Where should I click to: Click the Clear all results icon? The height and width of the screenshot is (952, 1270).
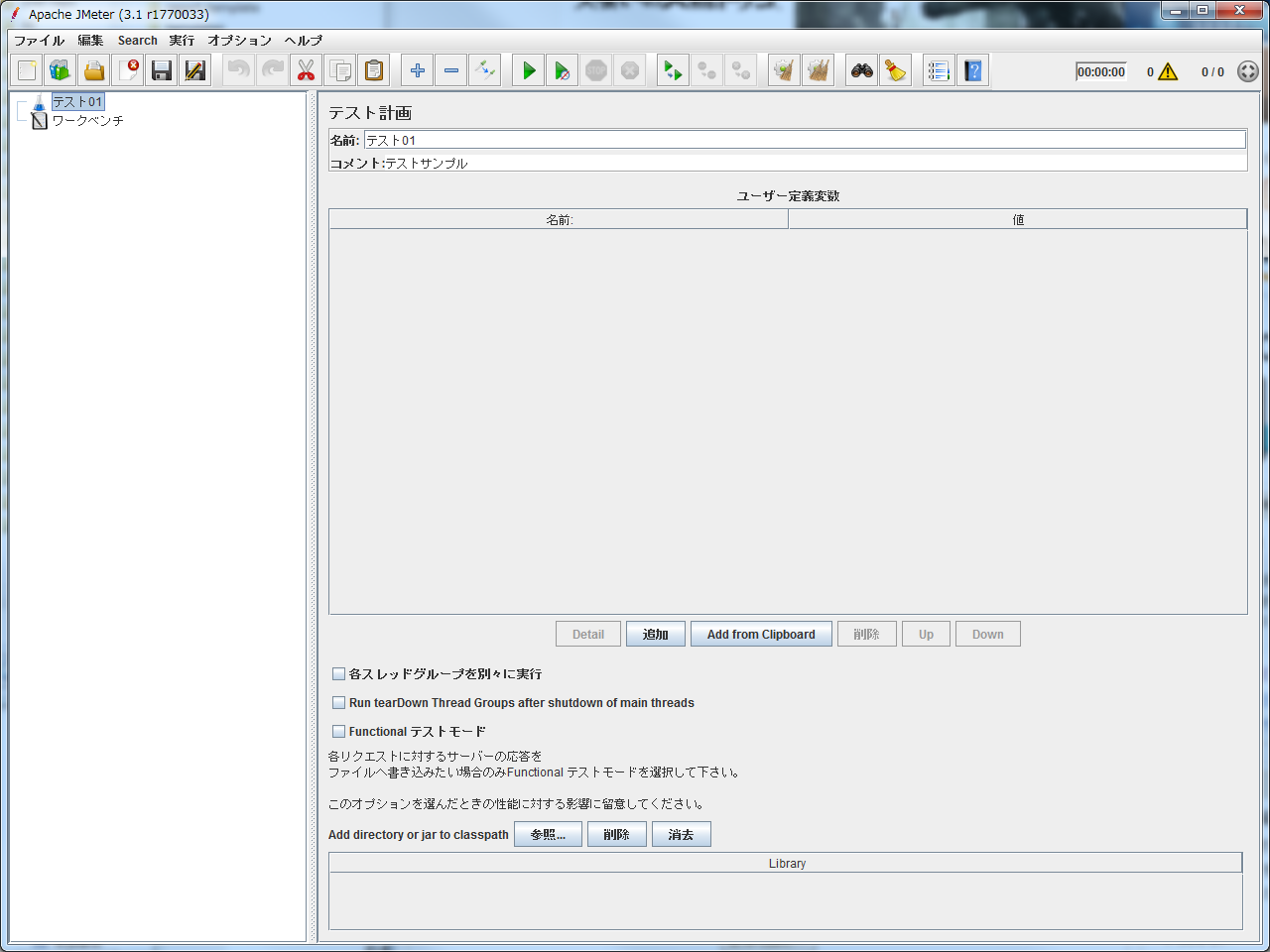tap(819, 70)
